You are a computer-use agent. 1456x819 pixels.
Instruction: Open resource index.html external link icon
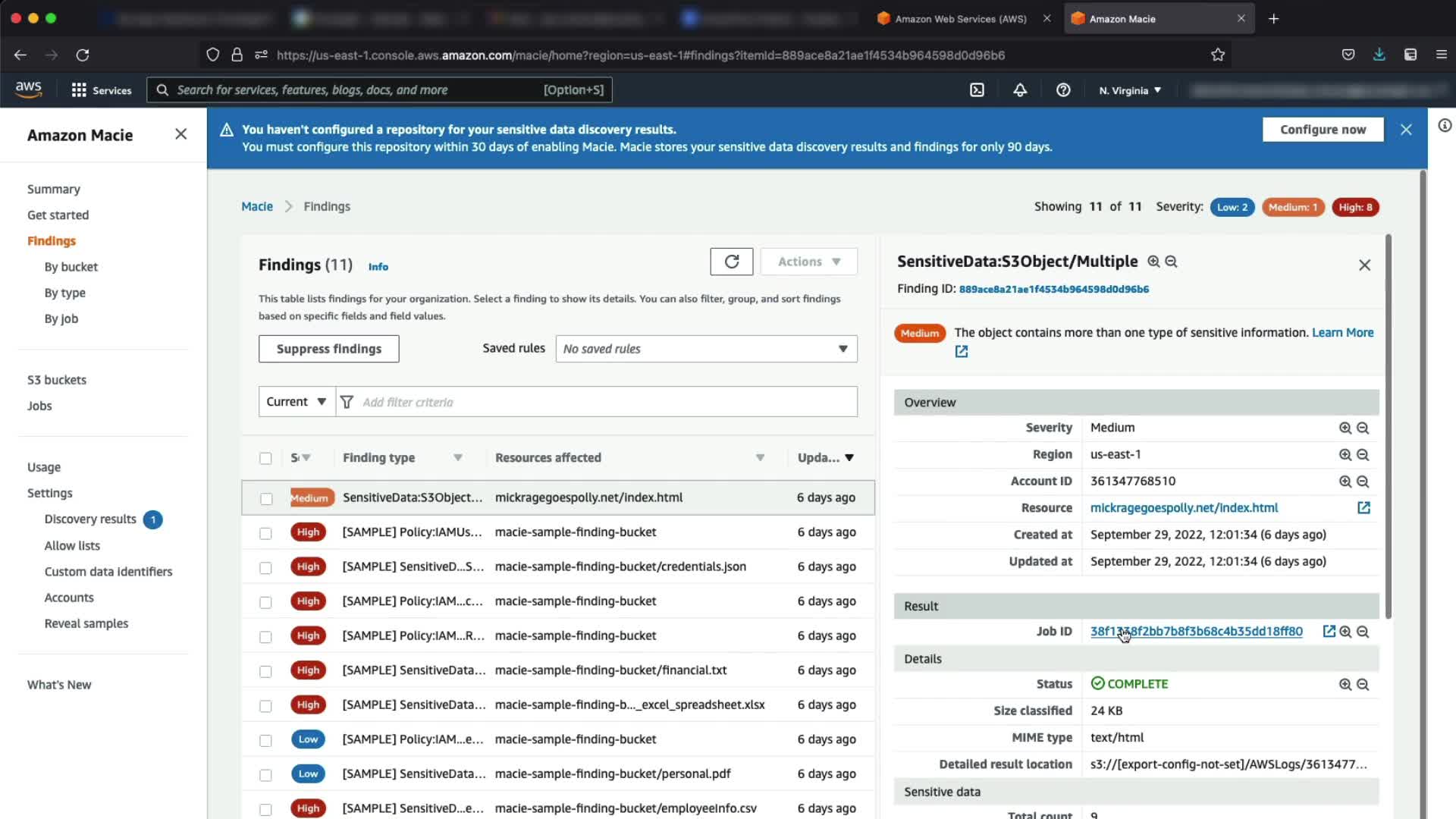(x=1363, y=508)
